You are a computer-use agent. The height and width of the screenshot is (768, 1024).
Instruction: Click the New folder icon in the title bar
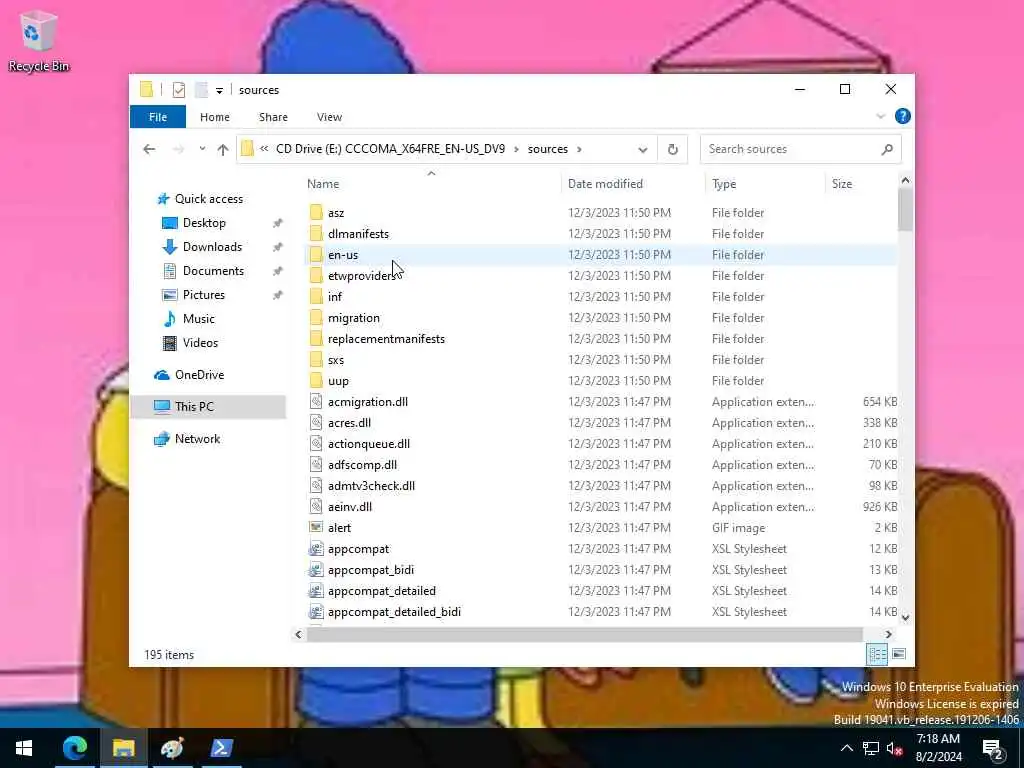click(201, 90)
